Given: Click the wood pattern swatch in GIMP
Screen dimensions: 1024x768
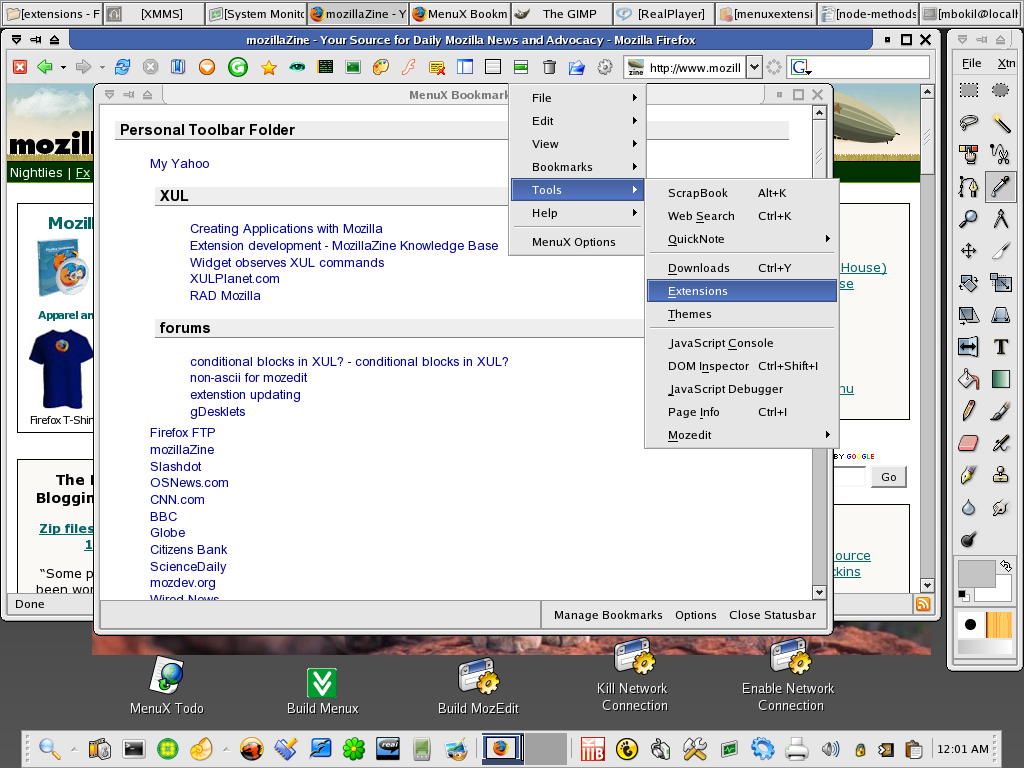Looking at the screenshot, I should (999, 624).
